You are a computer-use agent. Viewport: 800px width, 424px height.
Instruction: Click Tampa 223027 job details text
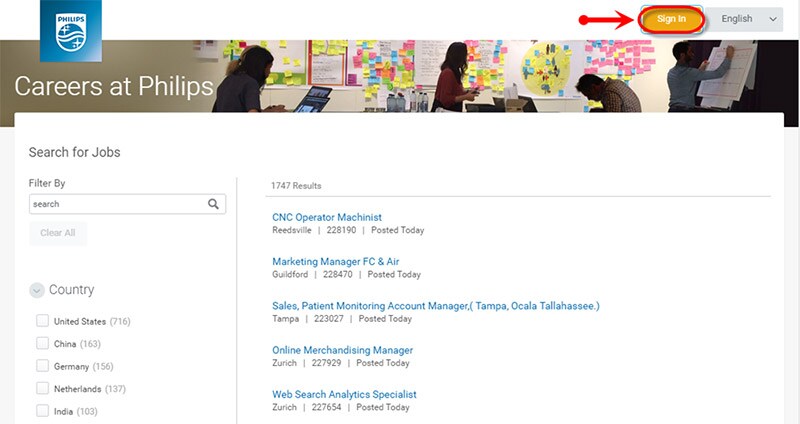tap(342, 319)
